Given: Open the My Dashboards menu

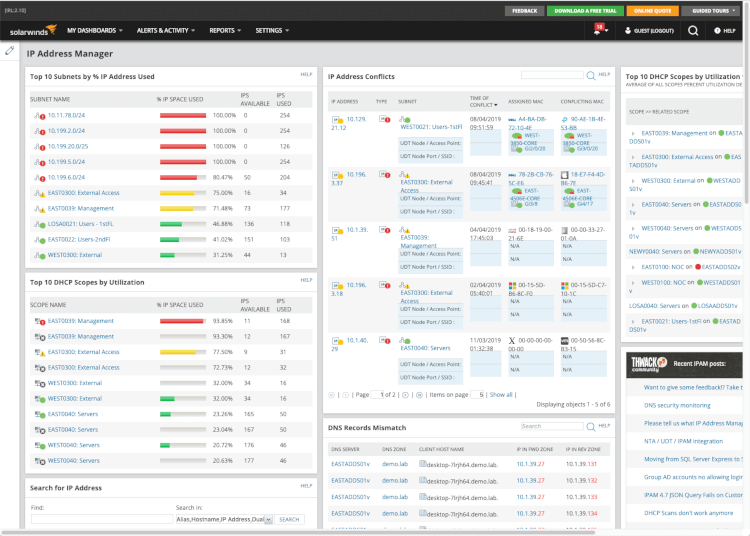Looking at the screenshot, I should [90, 31].
